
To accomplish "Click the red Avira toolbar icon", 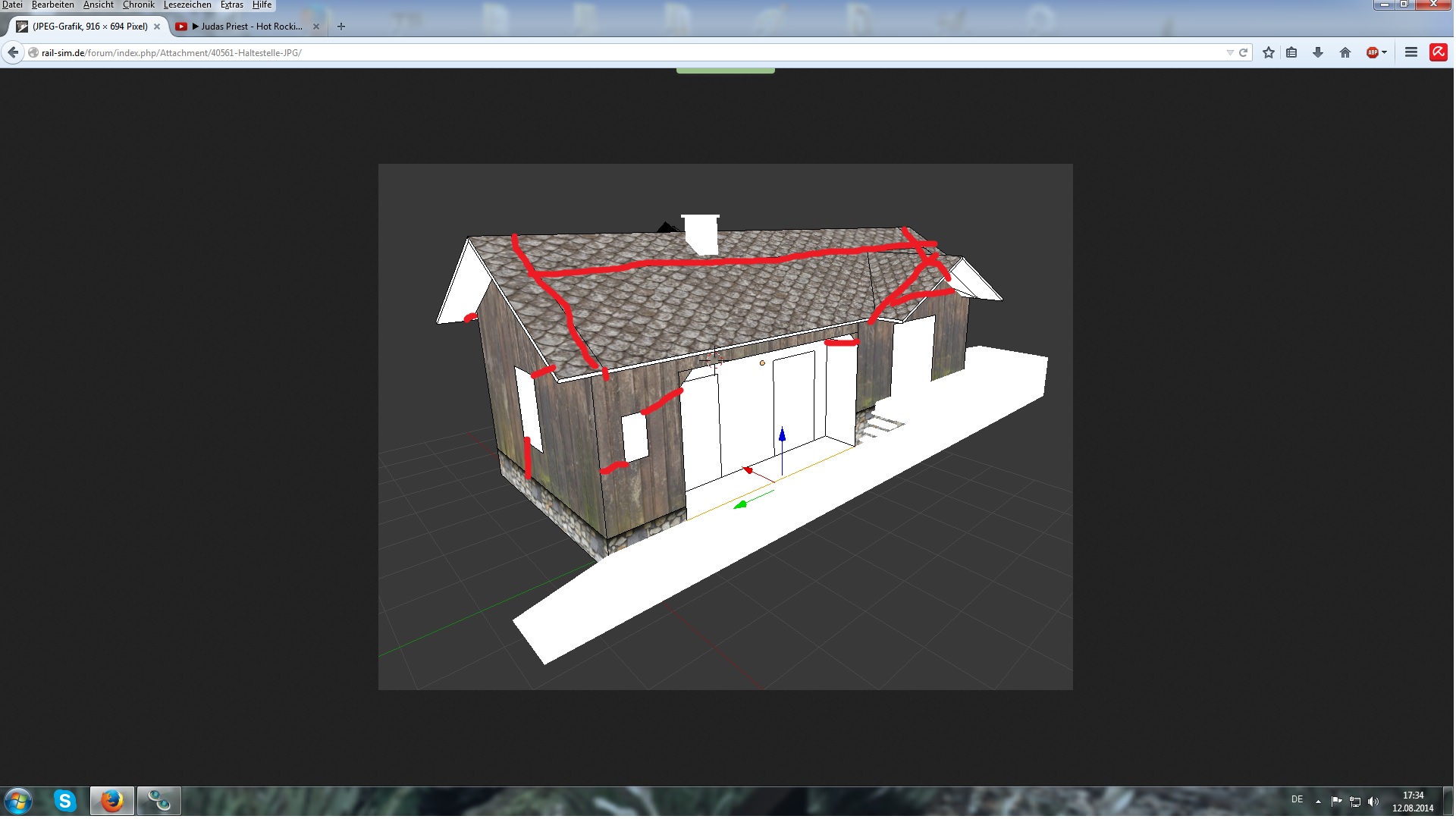I will click(x=1439, y=52).
